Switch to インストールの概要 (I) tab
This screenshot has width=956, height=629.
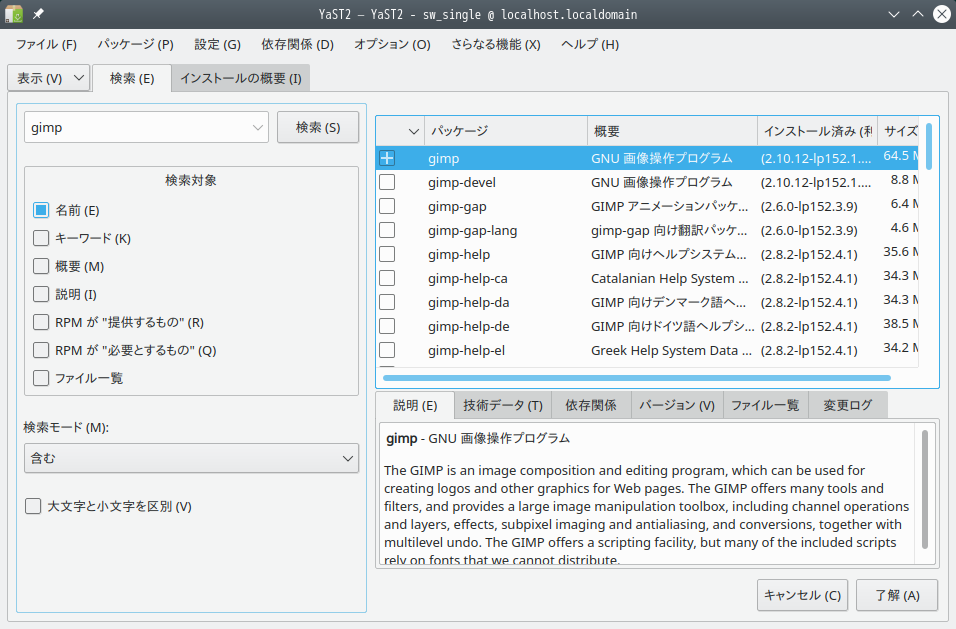pos(241,78)
